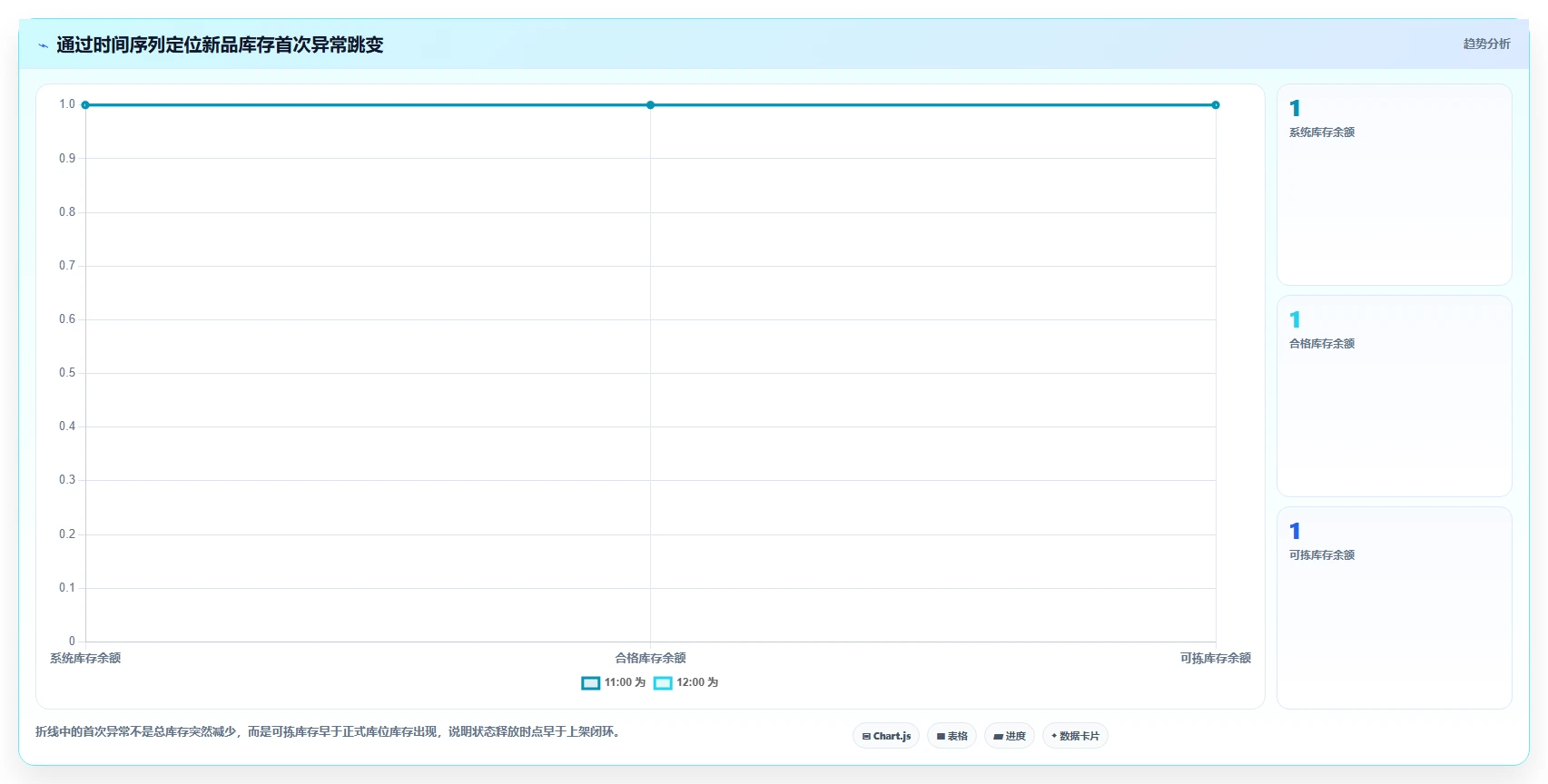Click the caption text starting 折线中的首次异常
Viewport: 1548px width, 784px height.
click(x=330, y=732)
